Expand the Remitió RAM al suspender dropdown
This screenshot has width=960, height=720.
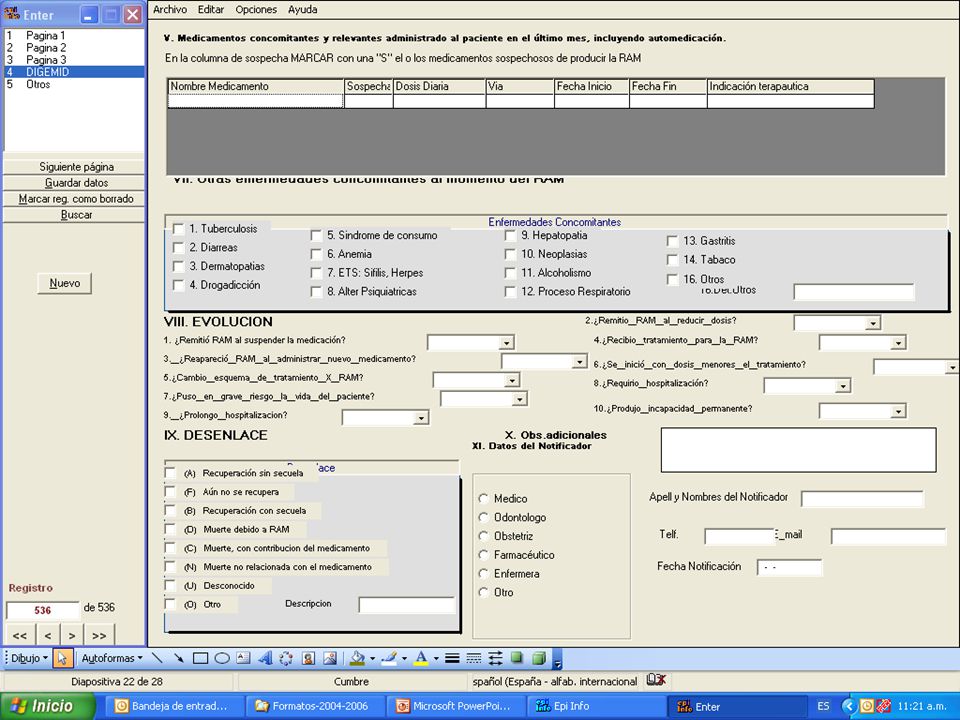506,343
